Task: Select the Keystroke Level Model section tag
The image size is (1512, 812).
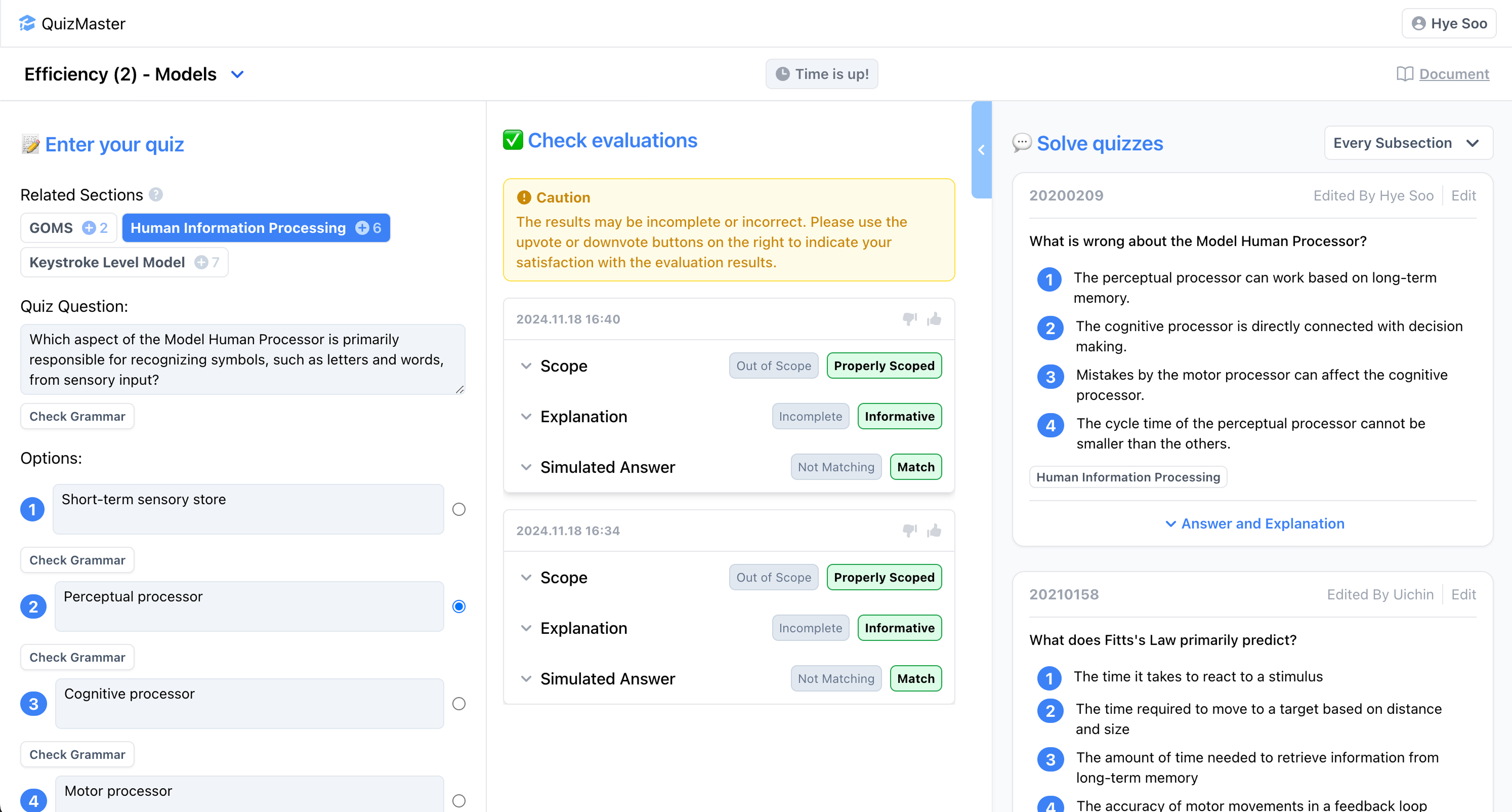Action: pos(124,262)
